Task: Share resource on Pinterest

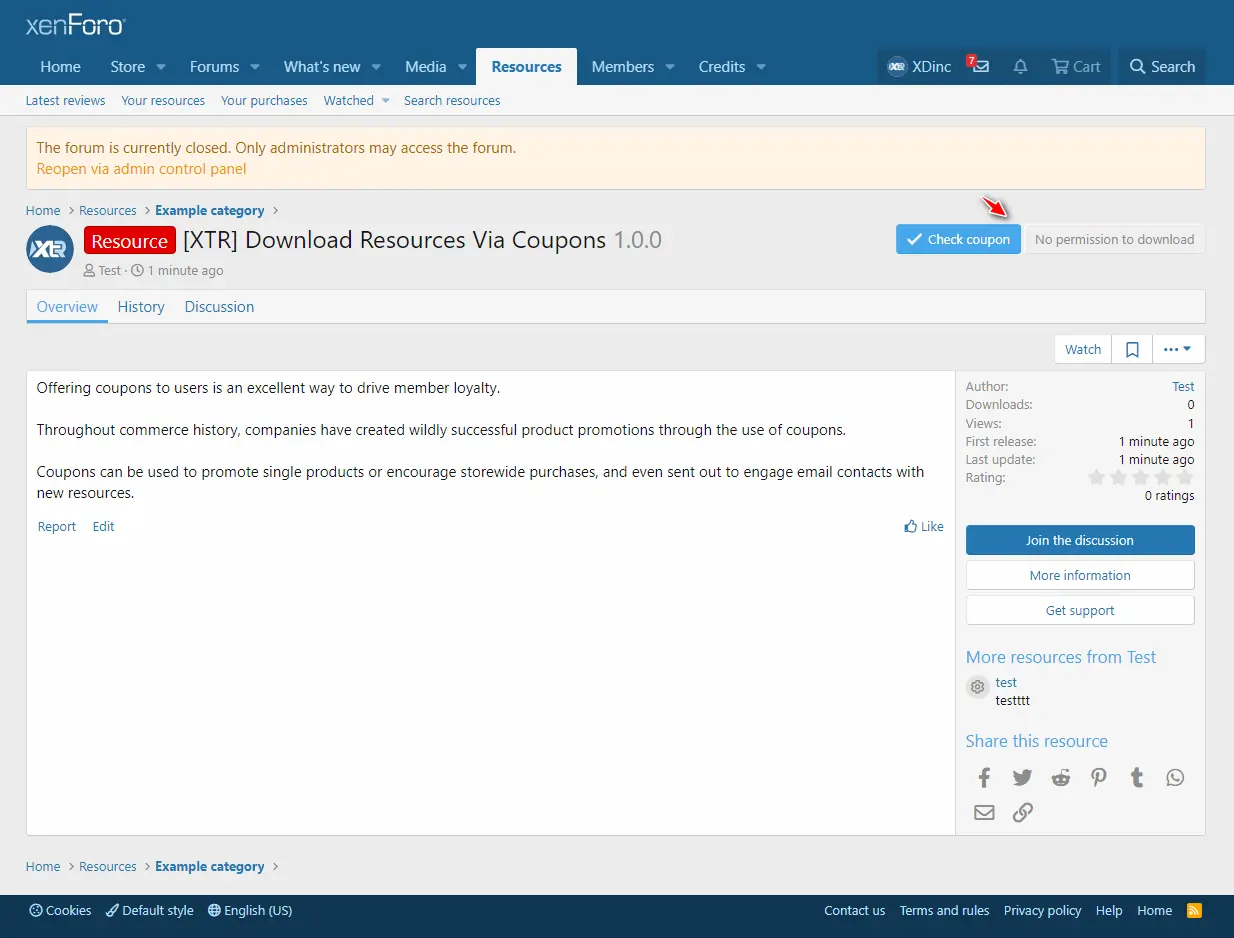Action: point(1099,777)
